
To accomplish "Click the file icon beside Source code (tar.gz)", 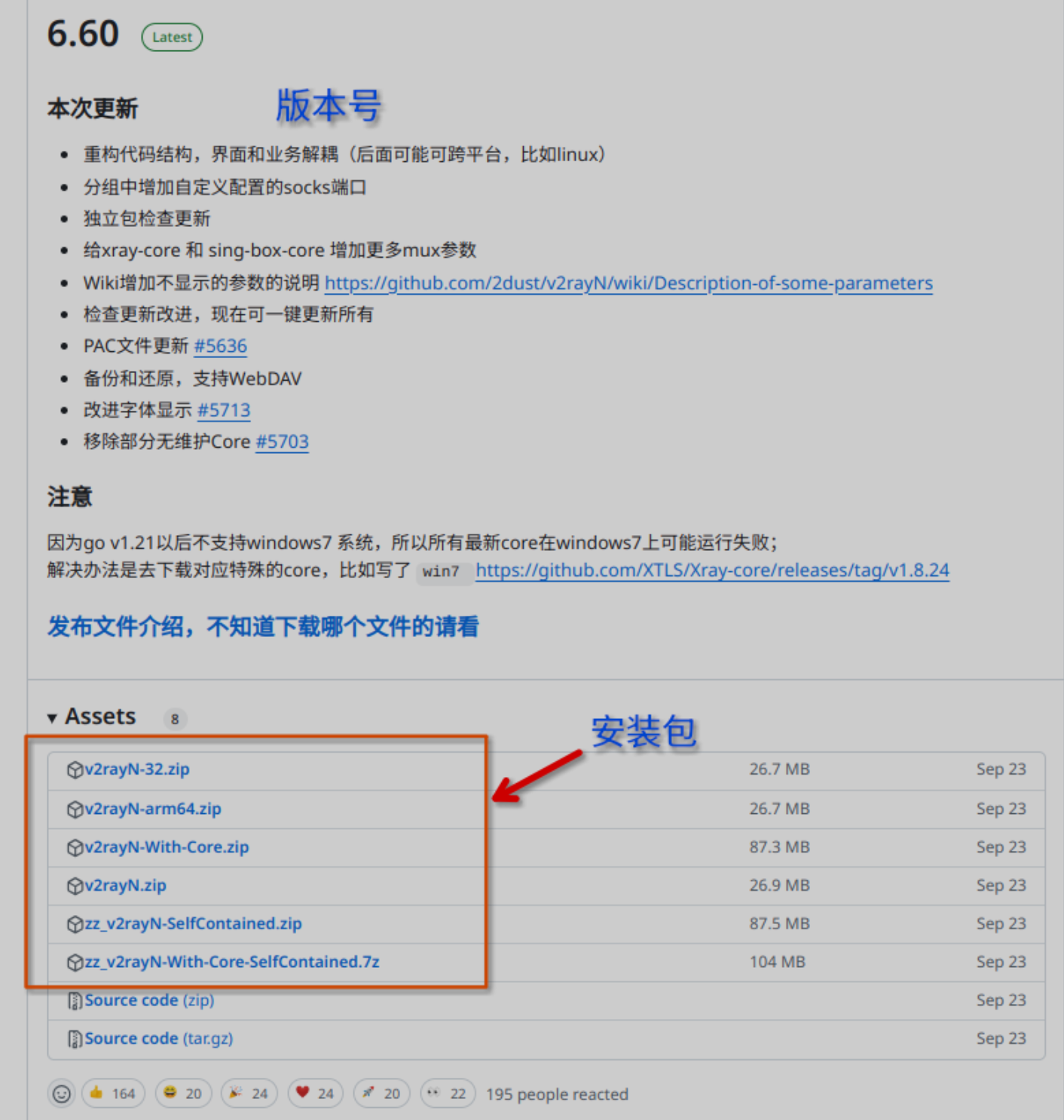I will coord(75,1039).
